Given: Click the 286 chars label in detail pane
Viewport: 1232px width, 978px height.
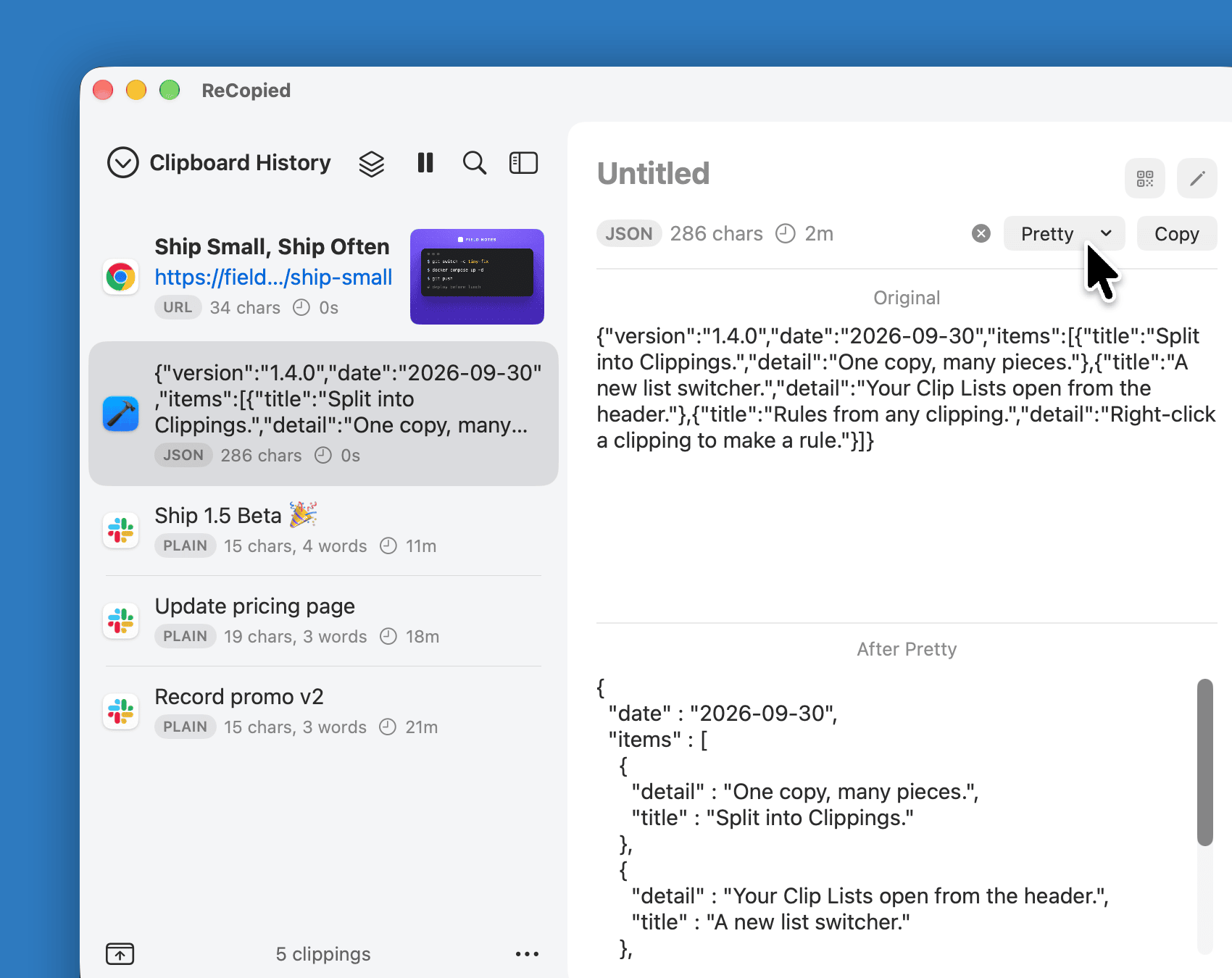Looking at the screenshot, I should pyautogui.click(x=716, y=233).
